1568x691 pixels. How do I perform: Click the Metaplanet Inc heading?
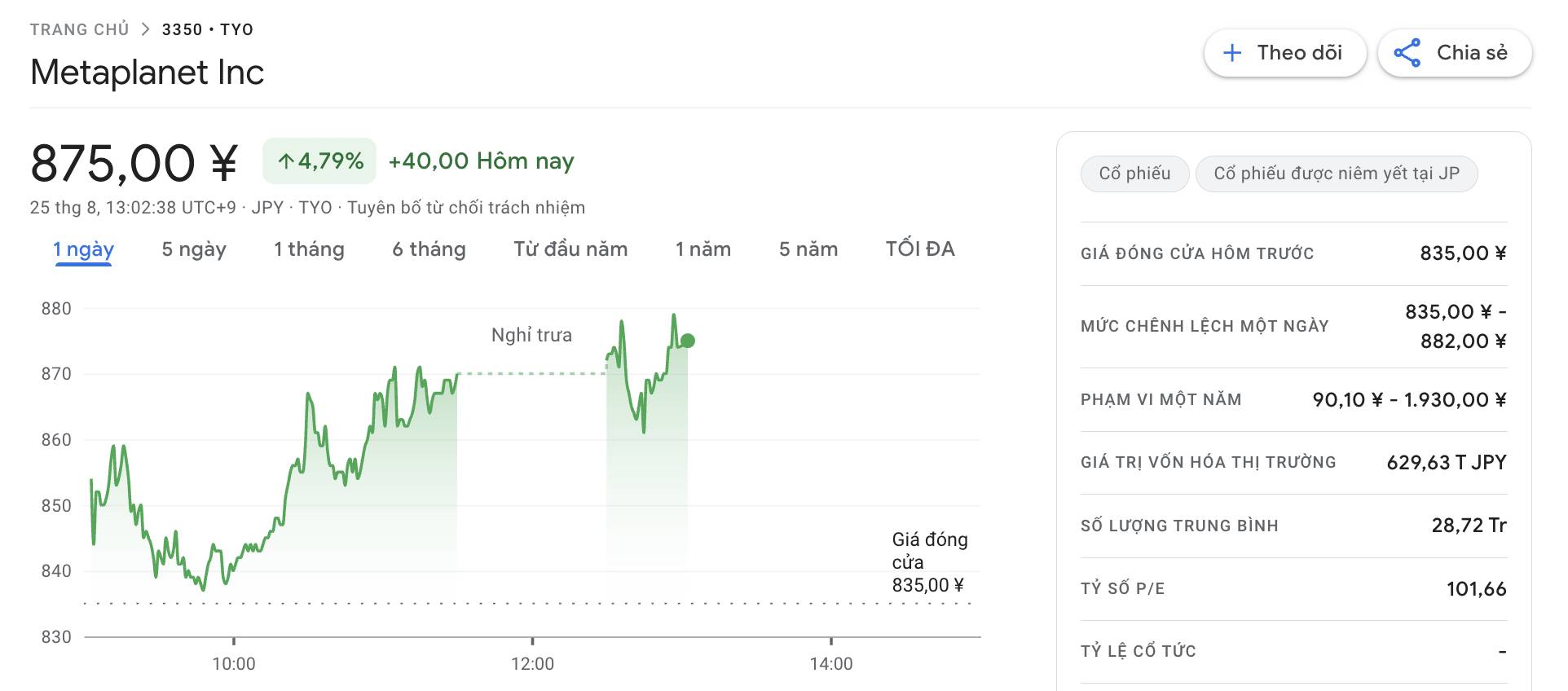(148, 73)
